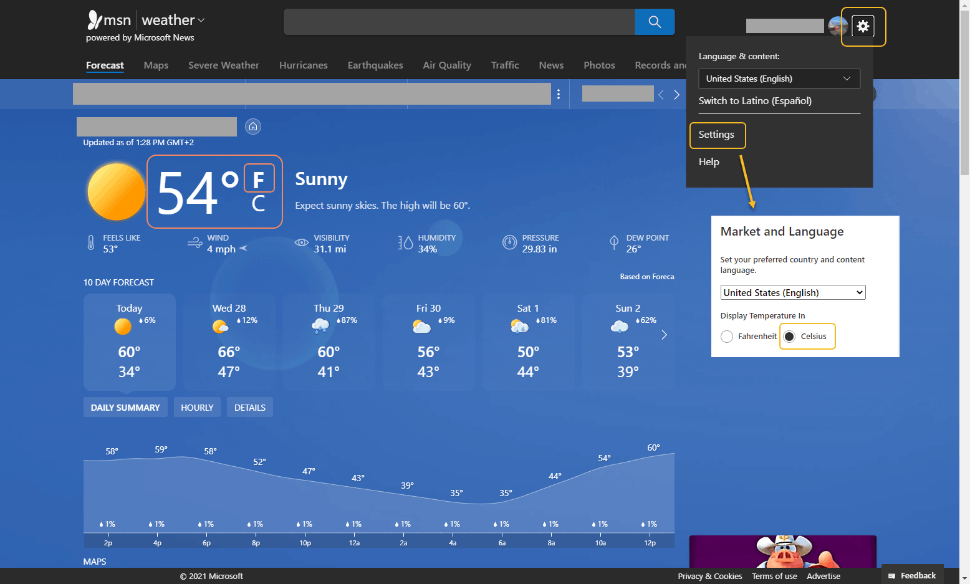The height and width of the screenshot is (584, 970).
Task: Click the blue search magnifier button
Action: point(655,22)
